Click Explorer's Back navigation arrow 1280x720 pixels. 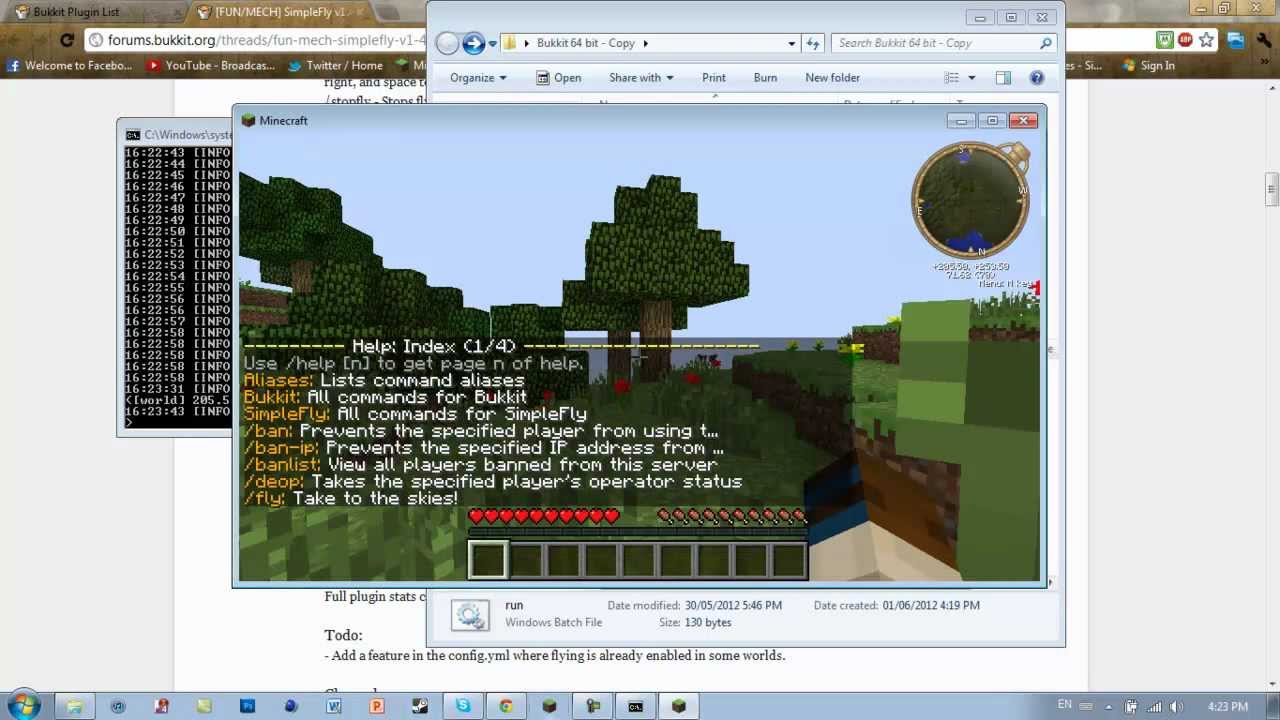click(x=447, y=43)
